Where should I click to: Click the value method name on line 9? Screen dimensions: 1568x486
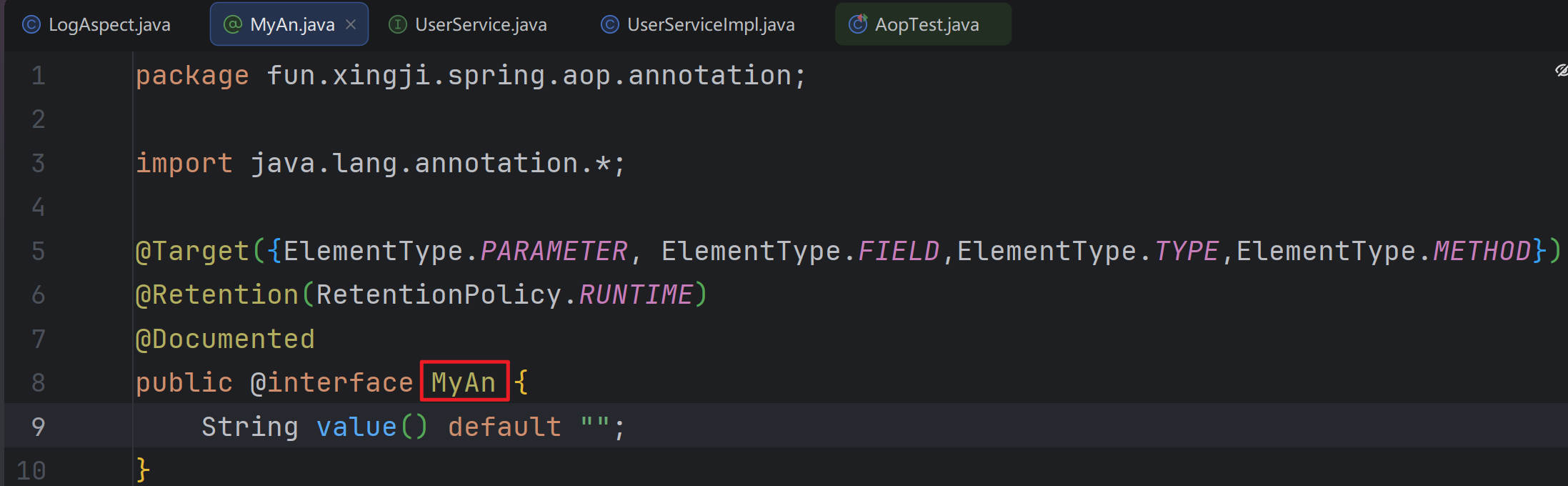coord(356,427)
